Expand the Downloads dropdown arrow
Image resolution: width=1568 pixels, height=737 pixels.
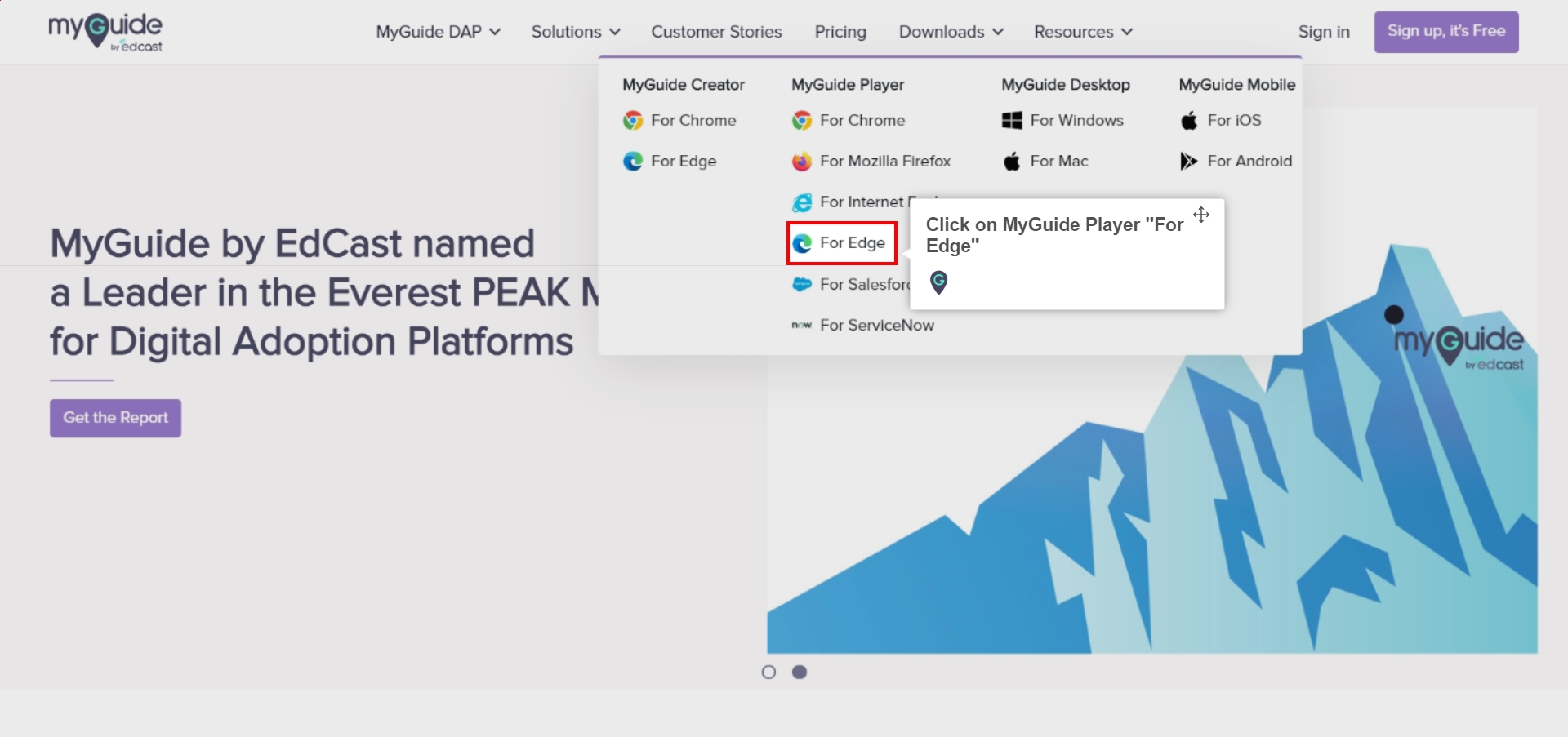pyautogui.click(x=998, y=32)
